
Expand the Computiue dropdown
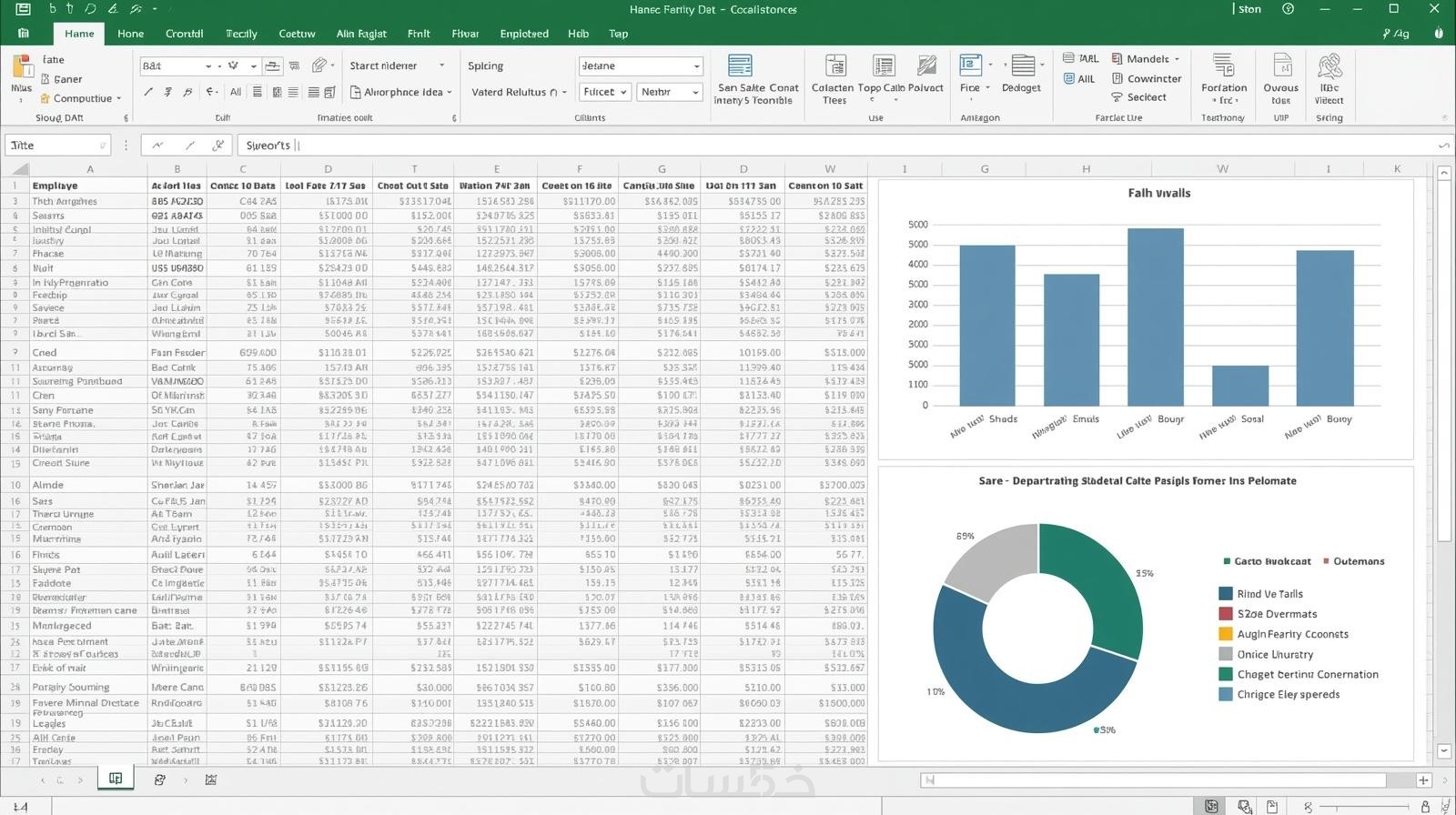point(118,98)
